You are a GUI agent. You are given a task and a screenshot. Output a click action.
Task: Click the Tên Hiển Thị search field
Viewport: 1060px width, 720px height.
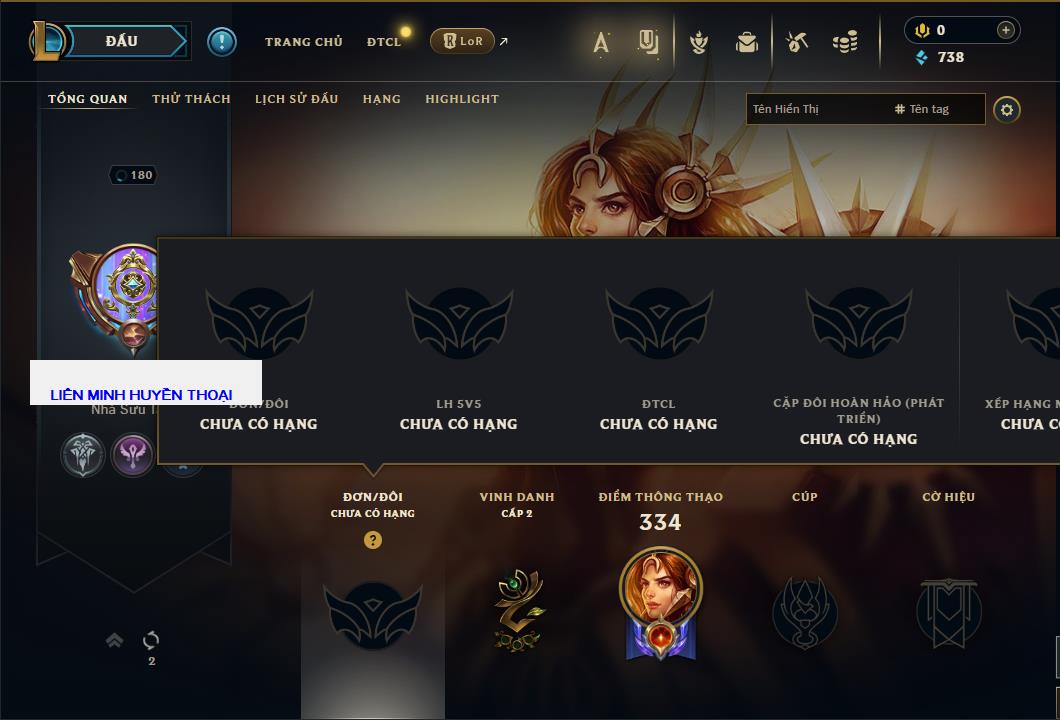click(x=818, y=109)
